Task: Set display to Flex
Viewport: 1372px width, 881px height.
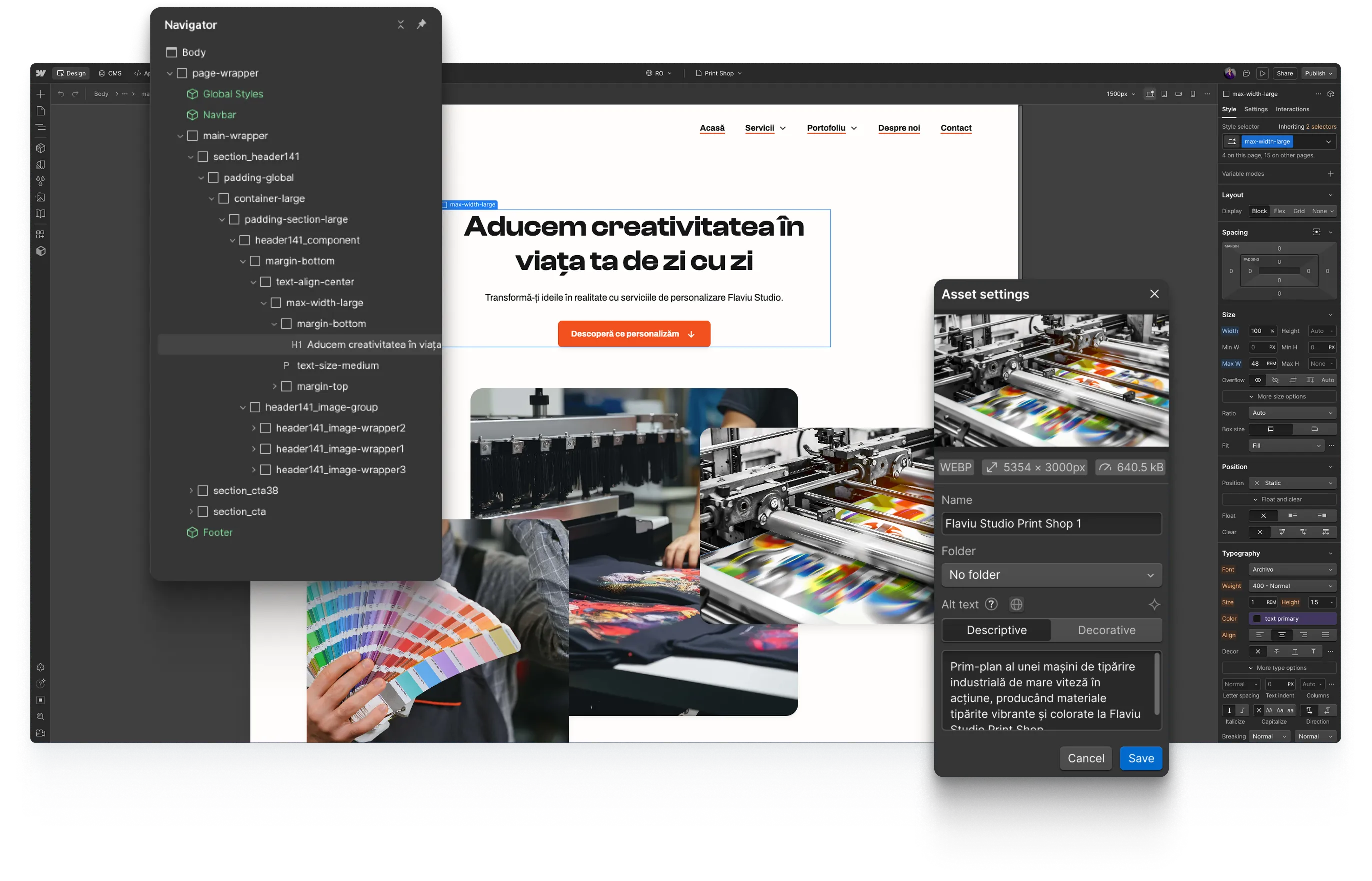Action: click(1279, 211)
